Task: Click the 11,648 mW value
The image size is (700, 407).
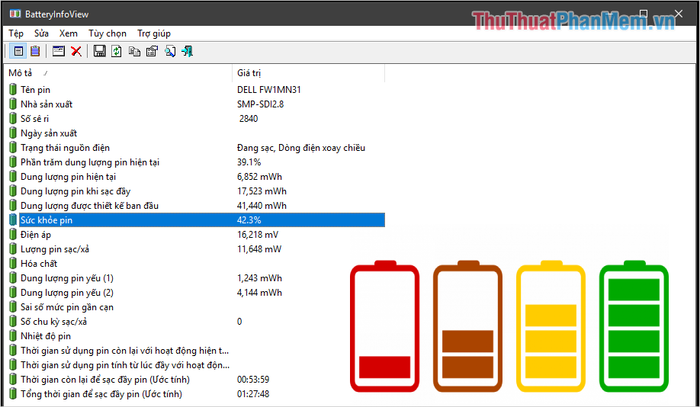Action: pos(259,249)
